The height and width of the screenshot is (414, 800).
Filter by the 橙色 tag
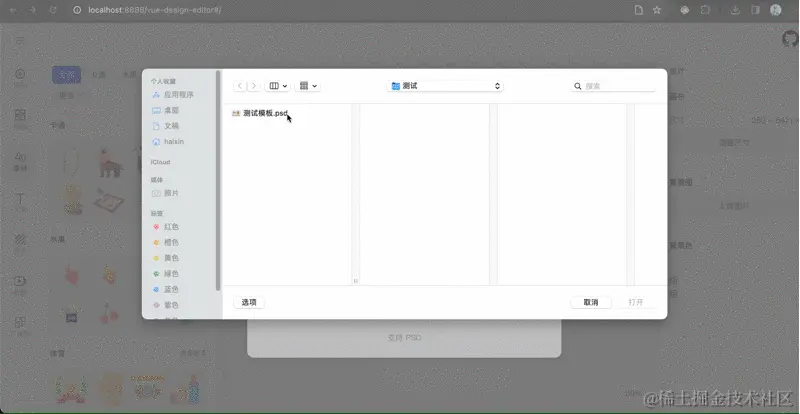point(166,242)
